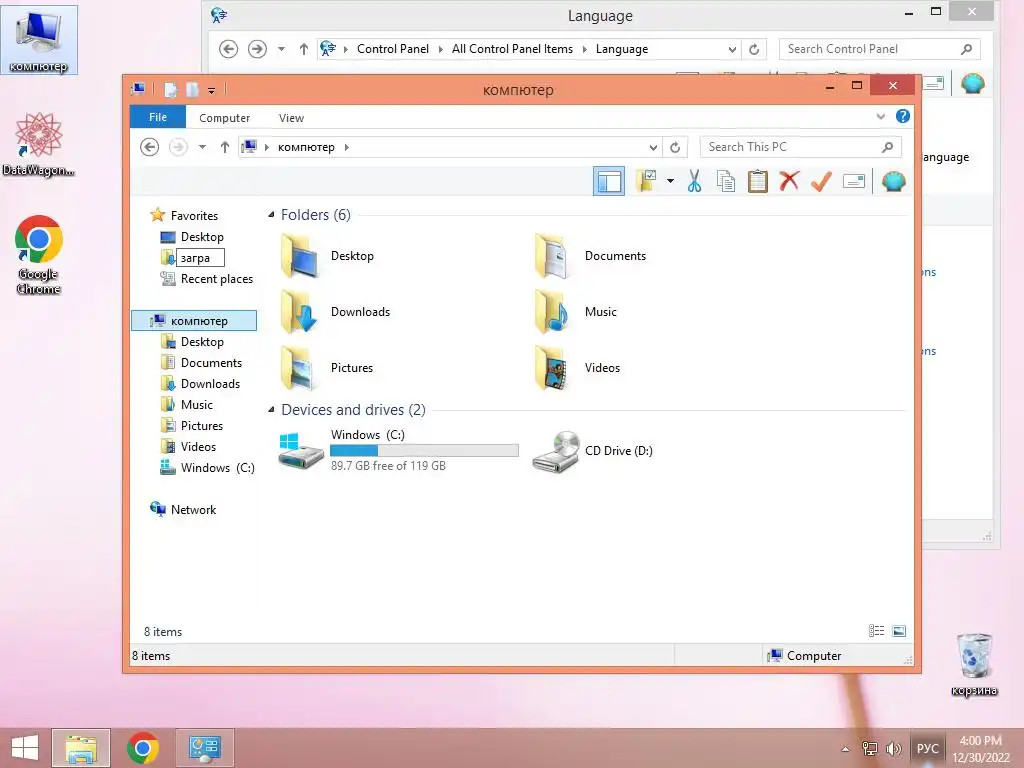This screenshot has width=1024, height=768.
Task: Click the Cut scissors toolbar icon
Action: pos(694,182)
